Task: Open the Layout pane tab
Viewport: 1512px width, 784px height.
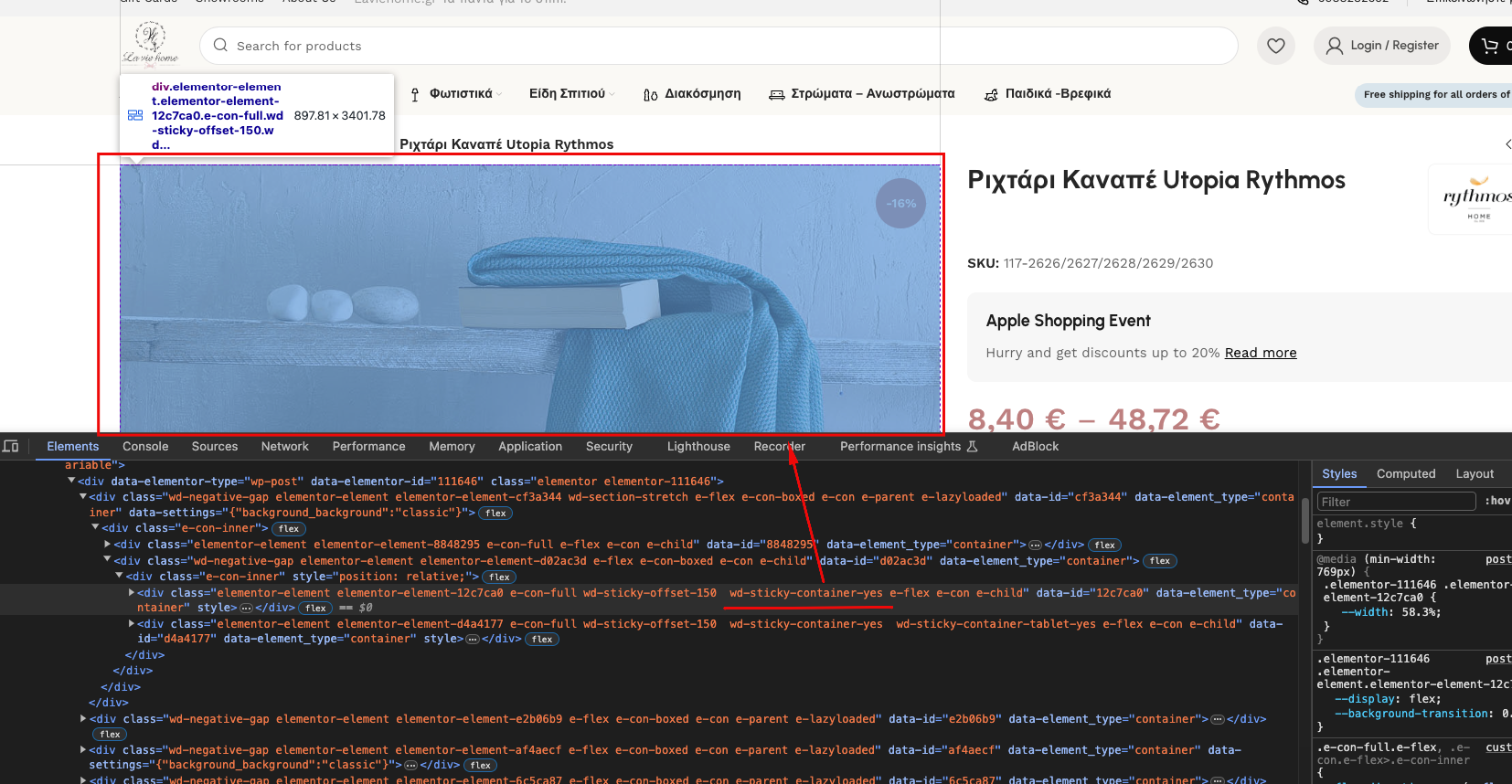Action: coord(1475,473)
